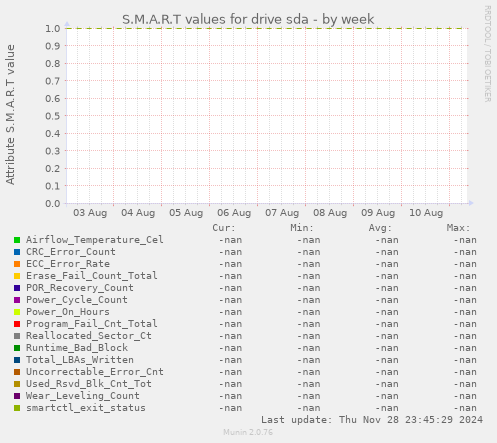
Task: Select the Power_Cycle_Count legend label
Action: [77, 300]
